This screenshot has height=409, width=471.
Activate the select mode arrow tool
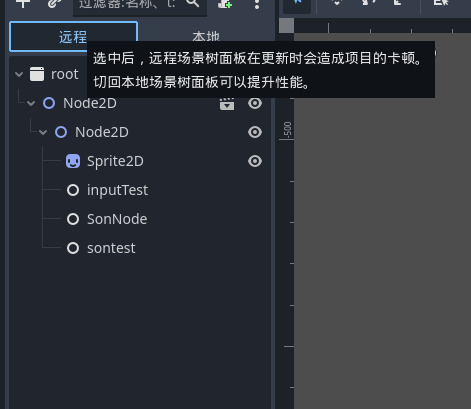(297, 3)
